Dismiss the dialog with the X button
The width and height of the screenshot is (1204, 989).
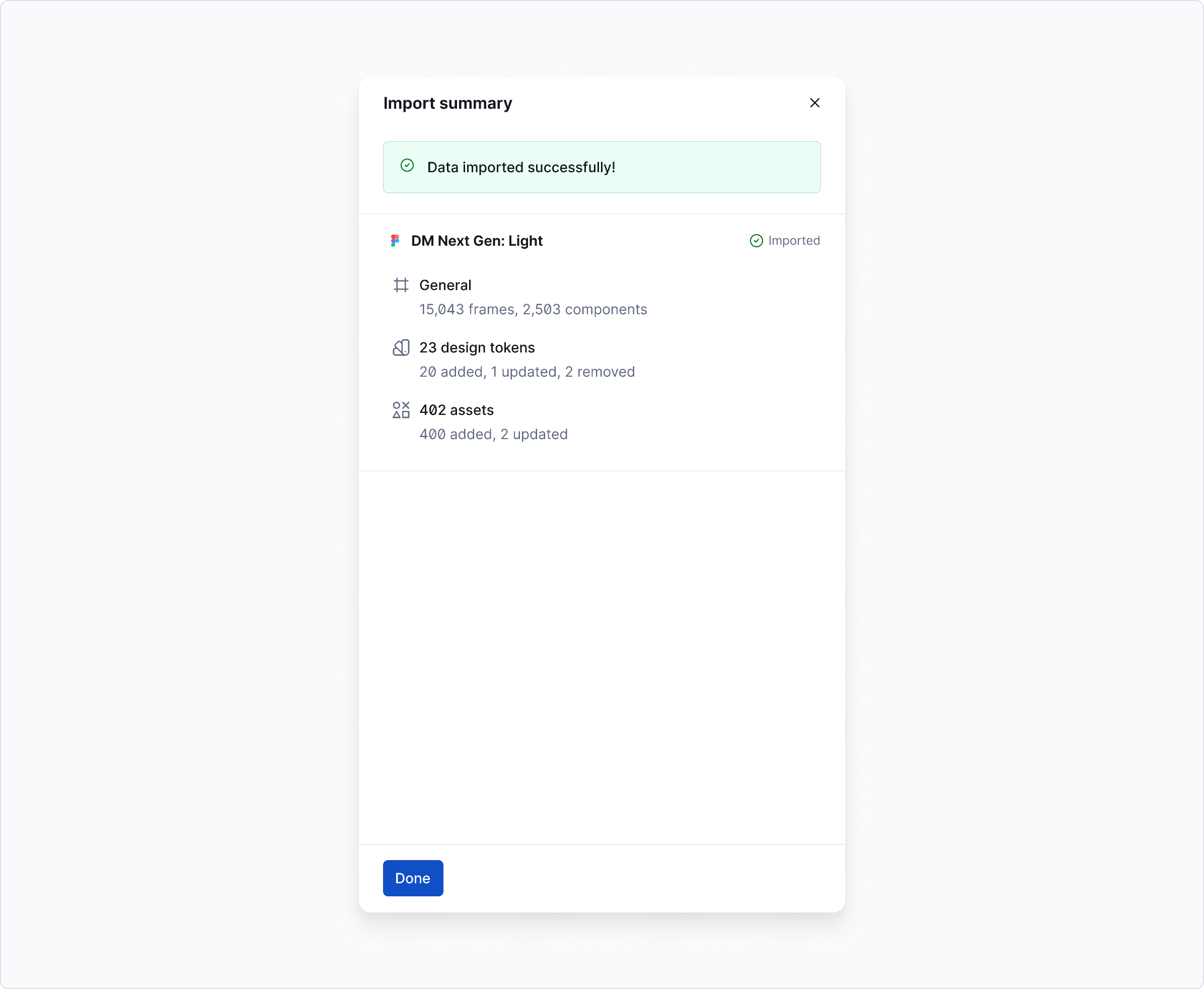pos(814,103)
